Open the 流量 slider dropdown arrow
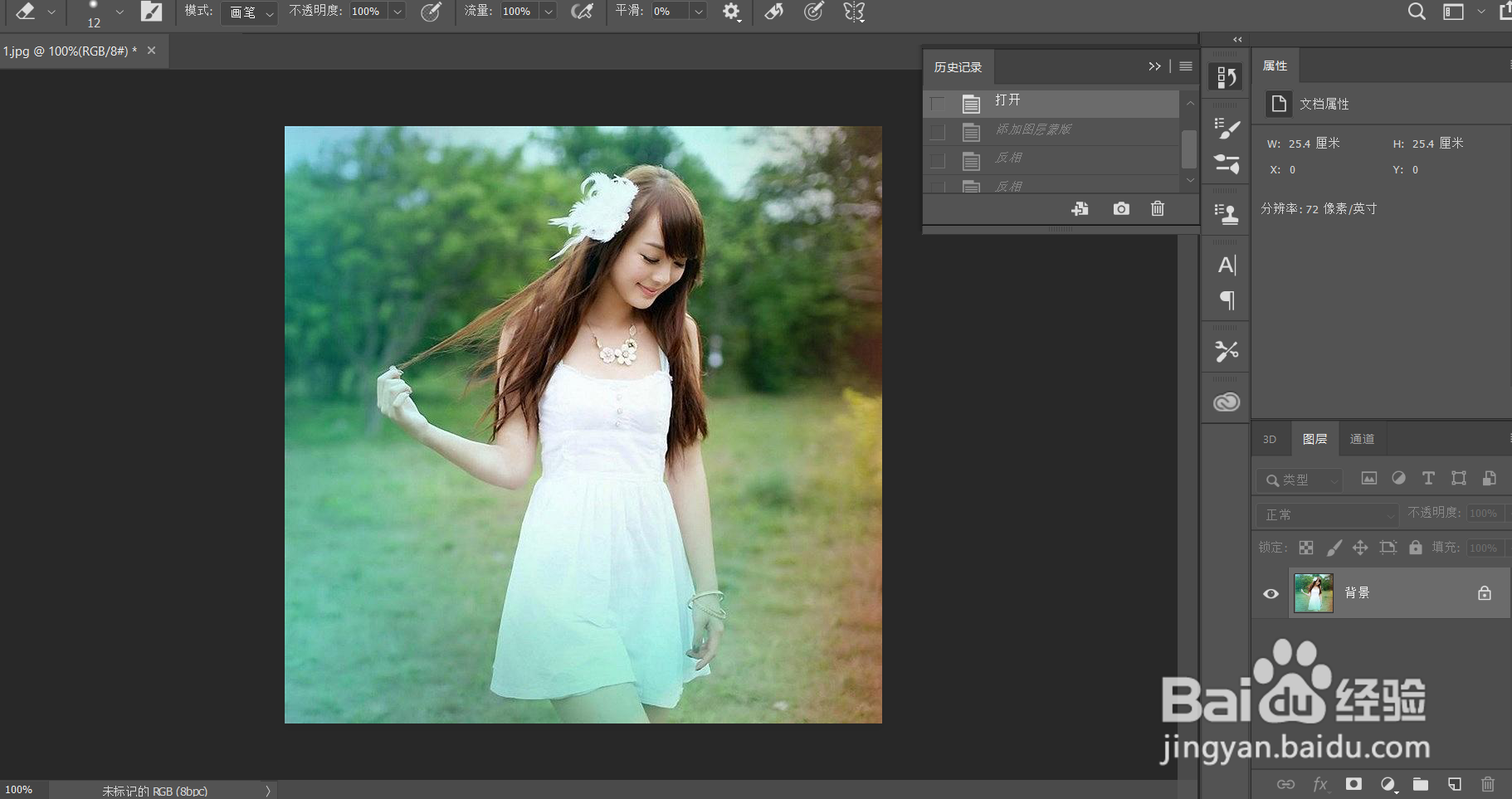 549,11
